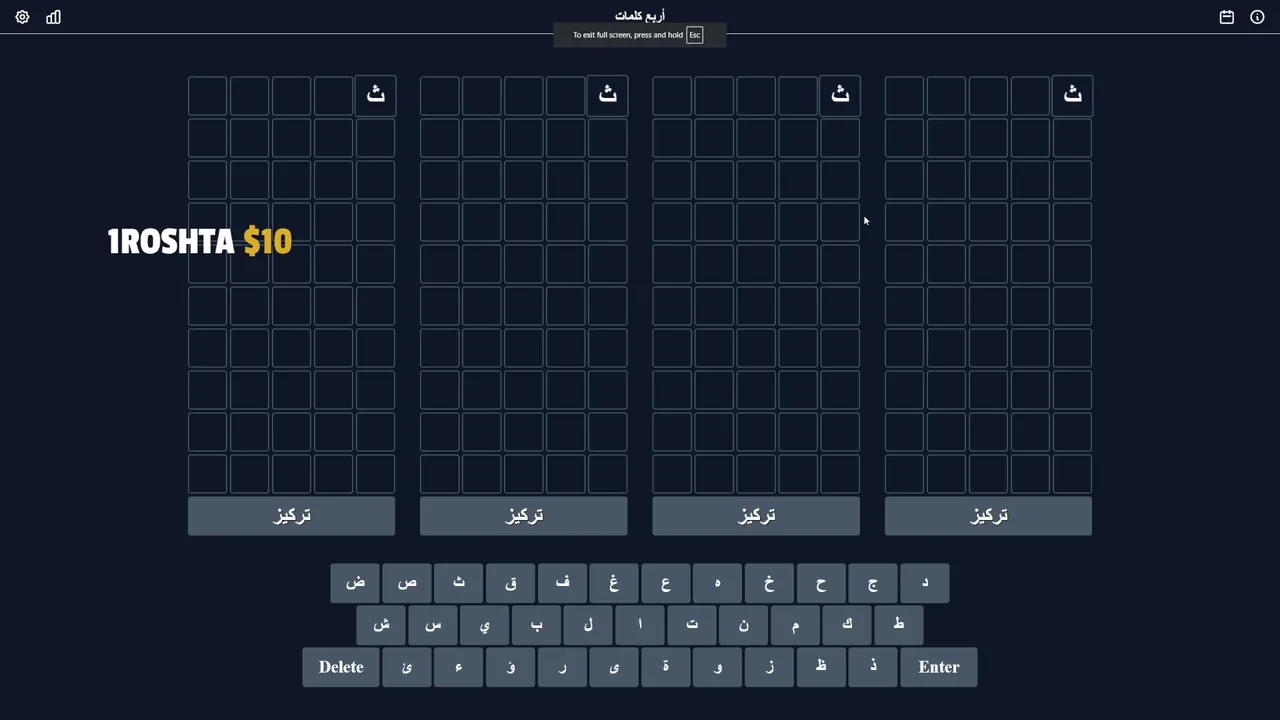Click the Delete key
The width and height of the screenshot is (1280, 720).
click(x=341, y=667)
